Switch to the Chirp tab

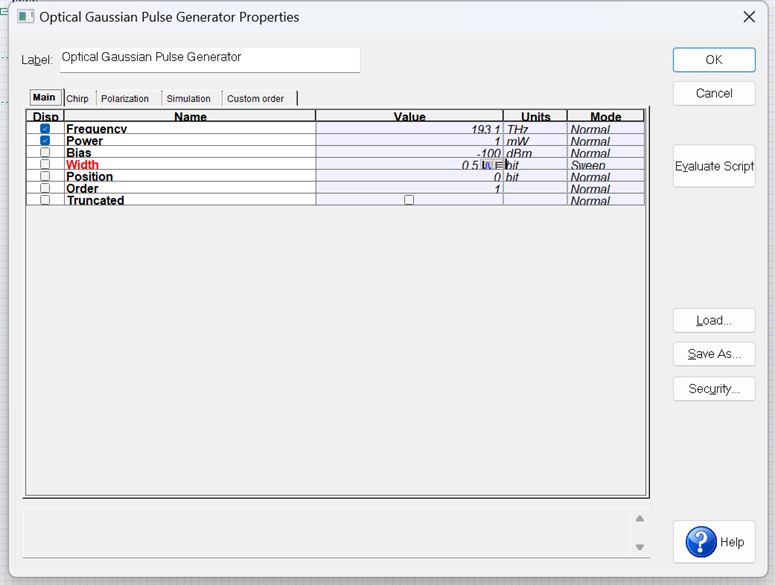(78, 98)
